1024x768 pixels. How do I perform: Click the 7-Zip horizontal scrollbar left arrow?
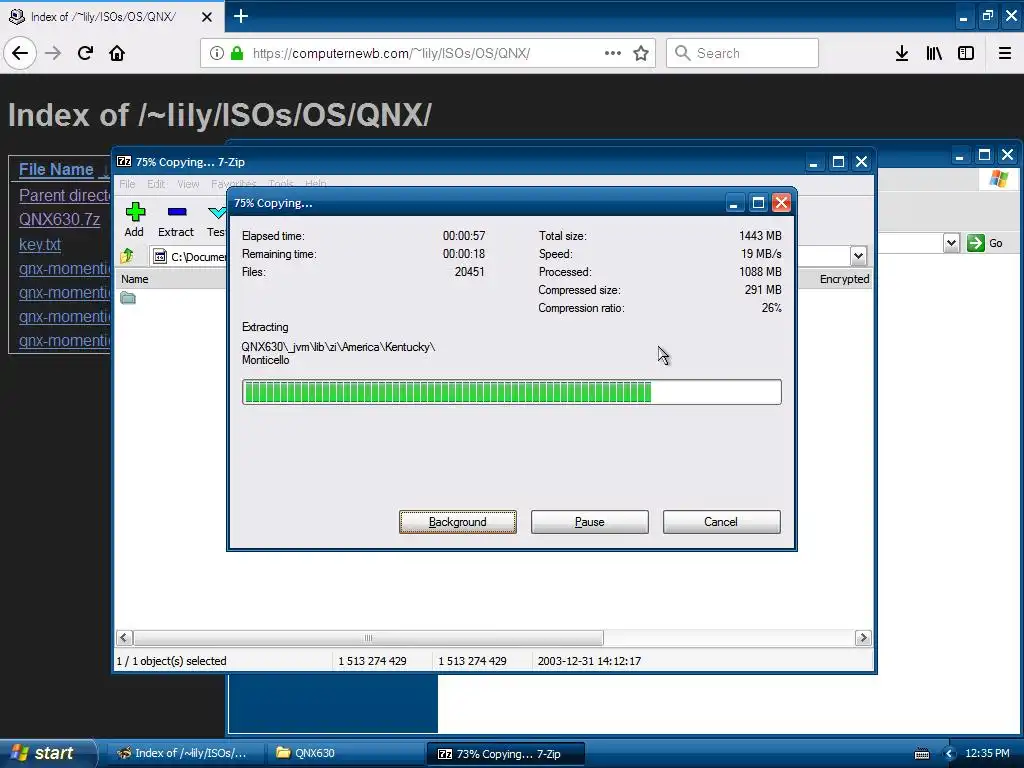tap(124, 638)
